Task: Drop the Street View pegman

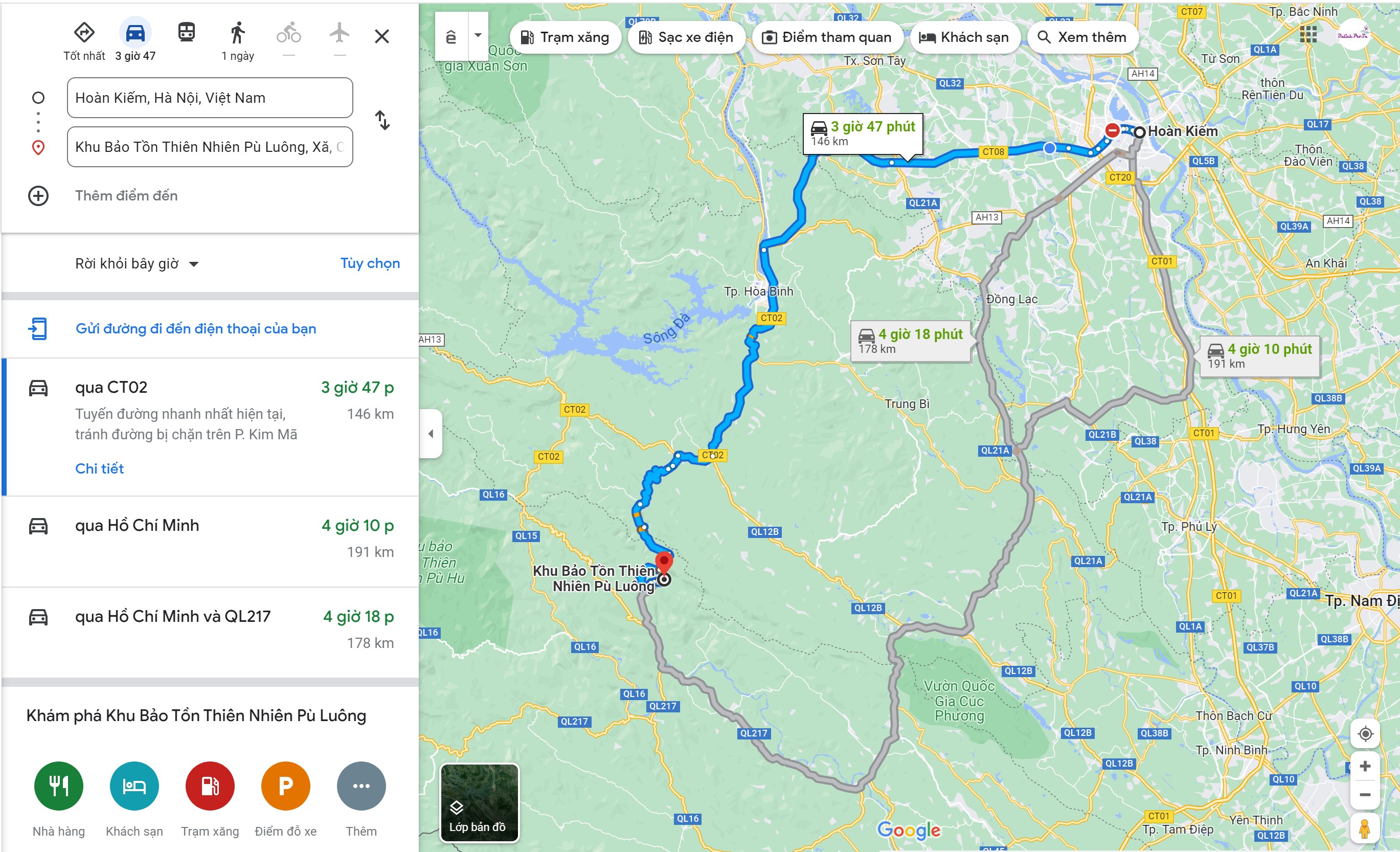Action: [1365, 828]
